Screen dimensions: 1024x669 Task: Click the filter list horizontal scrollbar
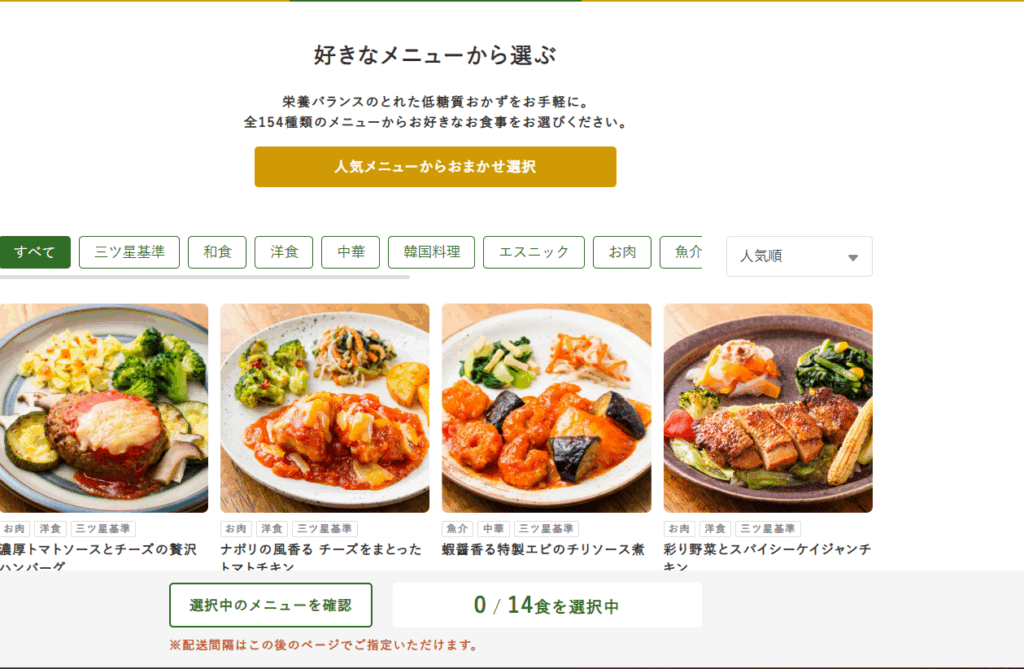point(204,277)
